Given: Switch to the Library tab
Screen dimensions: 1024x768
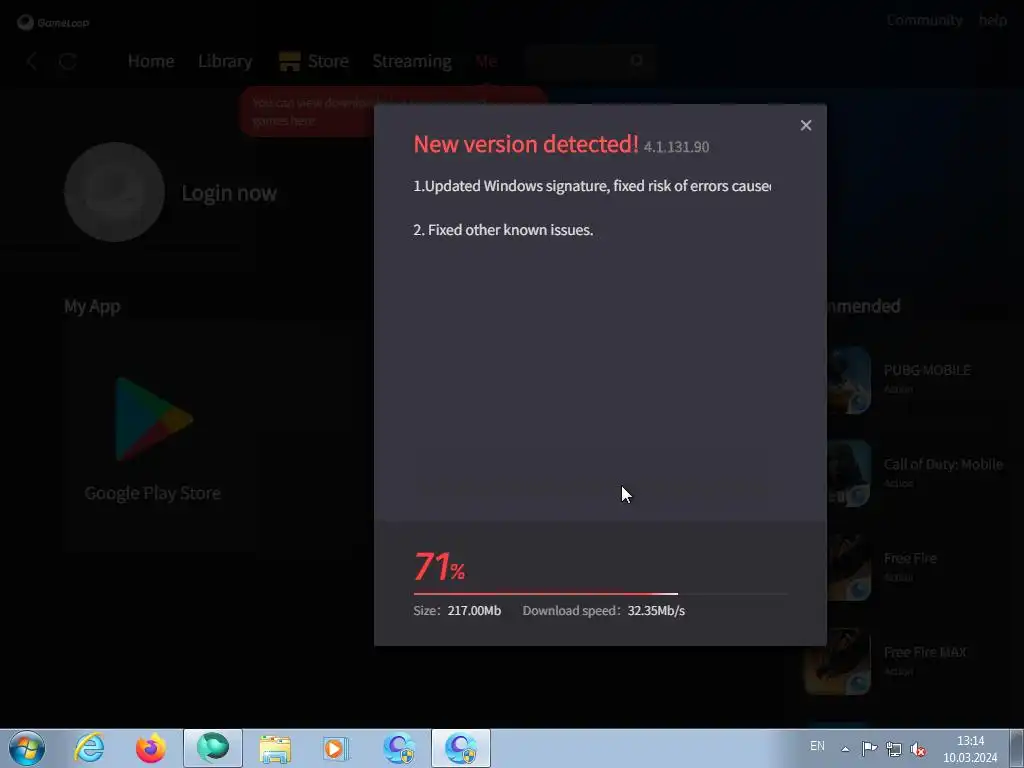Looking at the screenshot, I should (225, 61).
